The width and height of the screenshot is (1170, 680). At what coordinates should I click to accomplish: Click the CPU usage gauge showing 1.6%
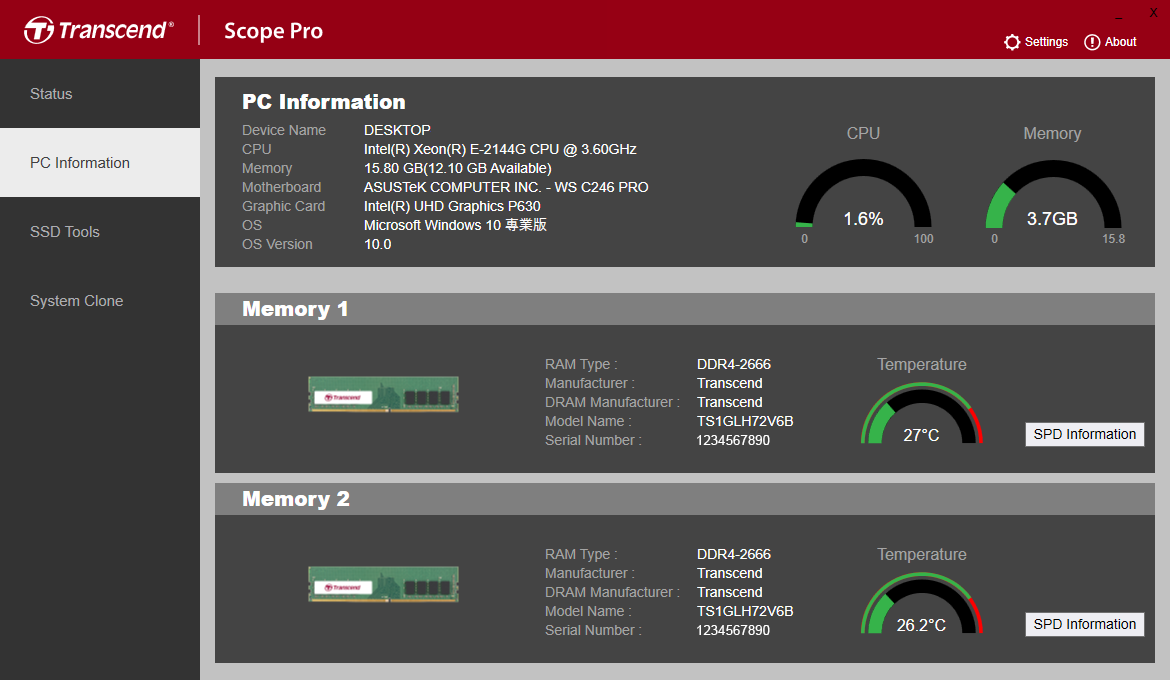click(863, 195)
